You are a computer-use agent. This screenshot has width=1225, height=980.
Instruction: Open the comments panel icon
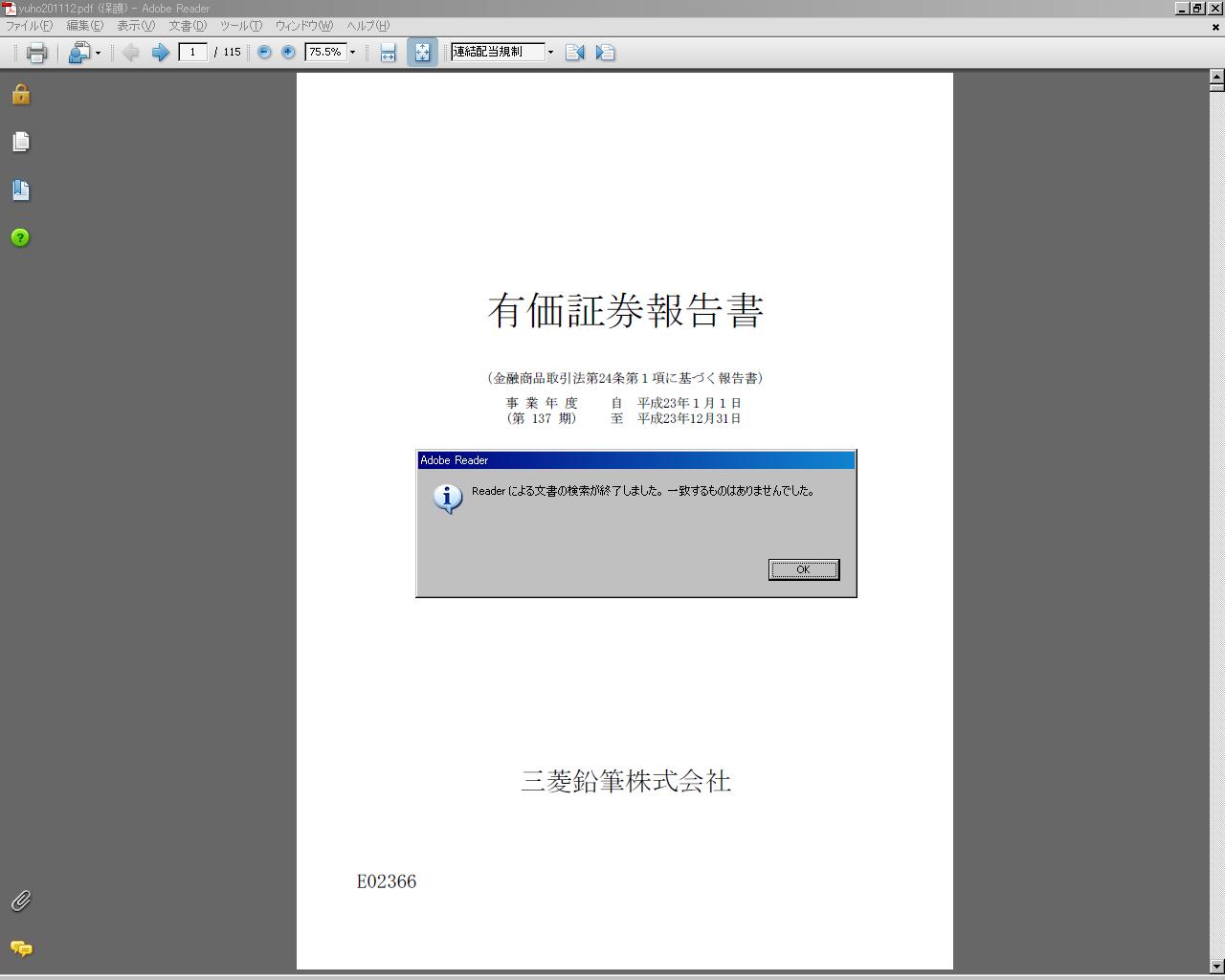(21, 948)
